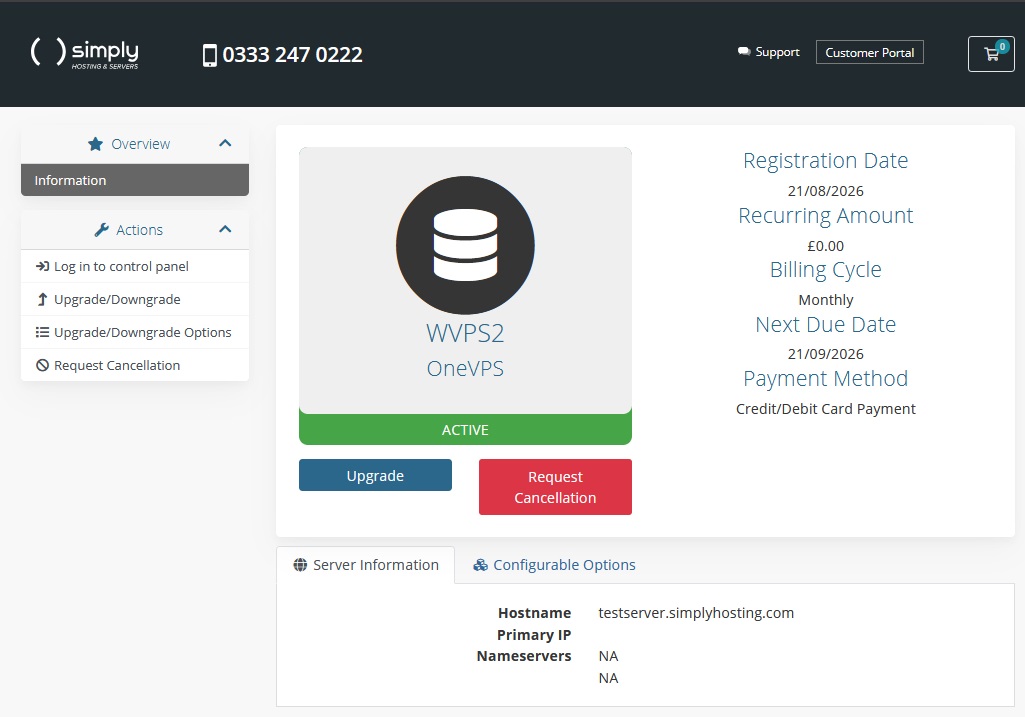Collapse the Overview panel chevron

pos(225,143)
